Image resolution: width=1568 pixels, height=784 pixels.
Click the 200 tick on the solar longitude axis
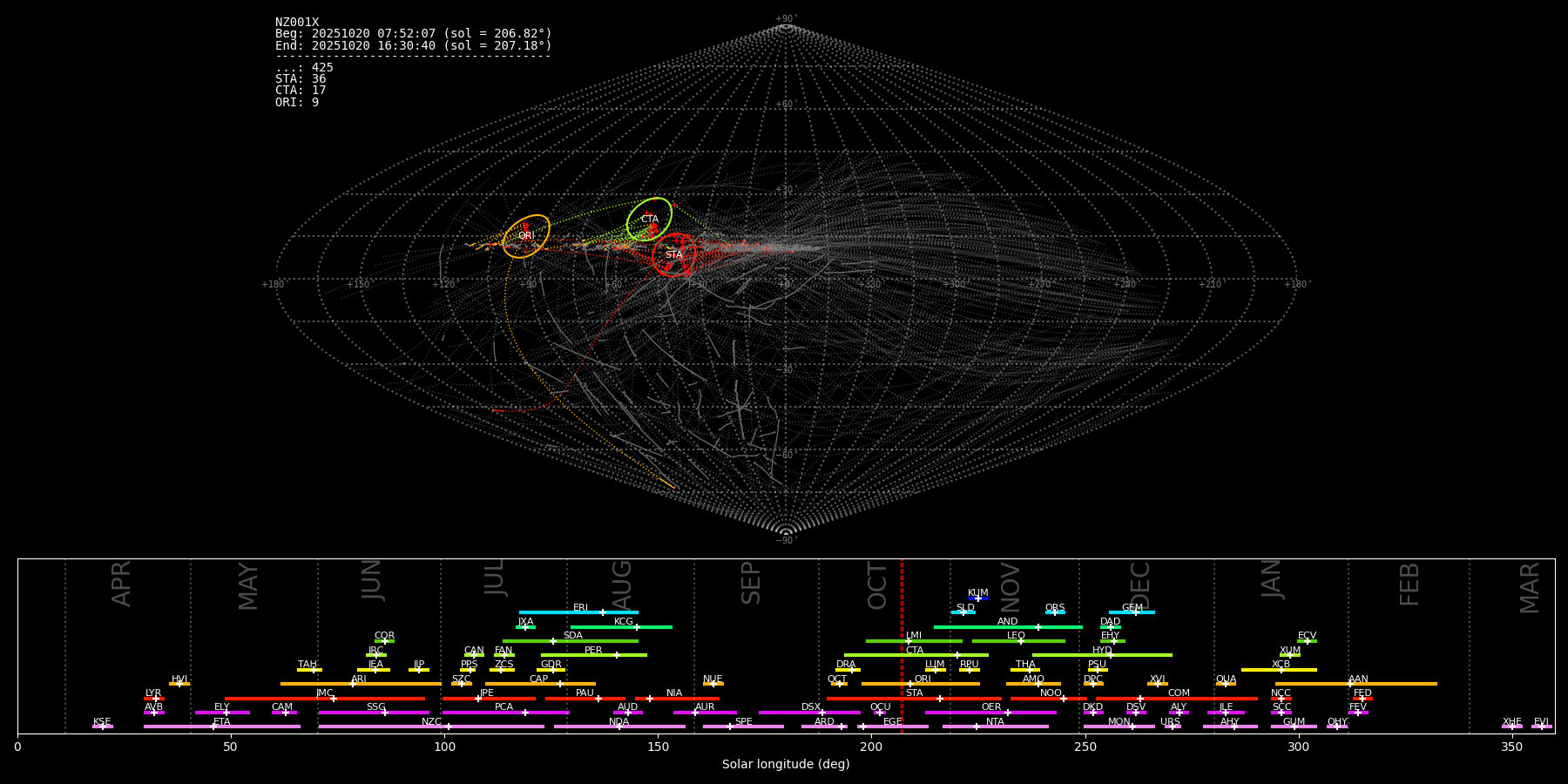point(871,747)
